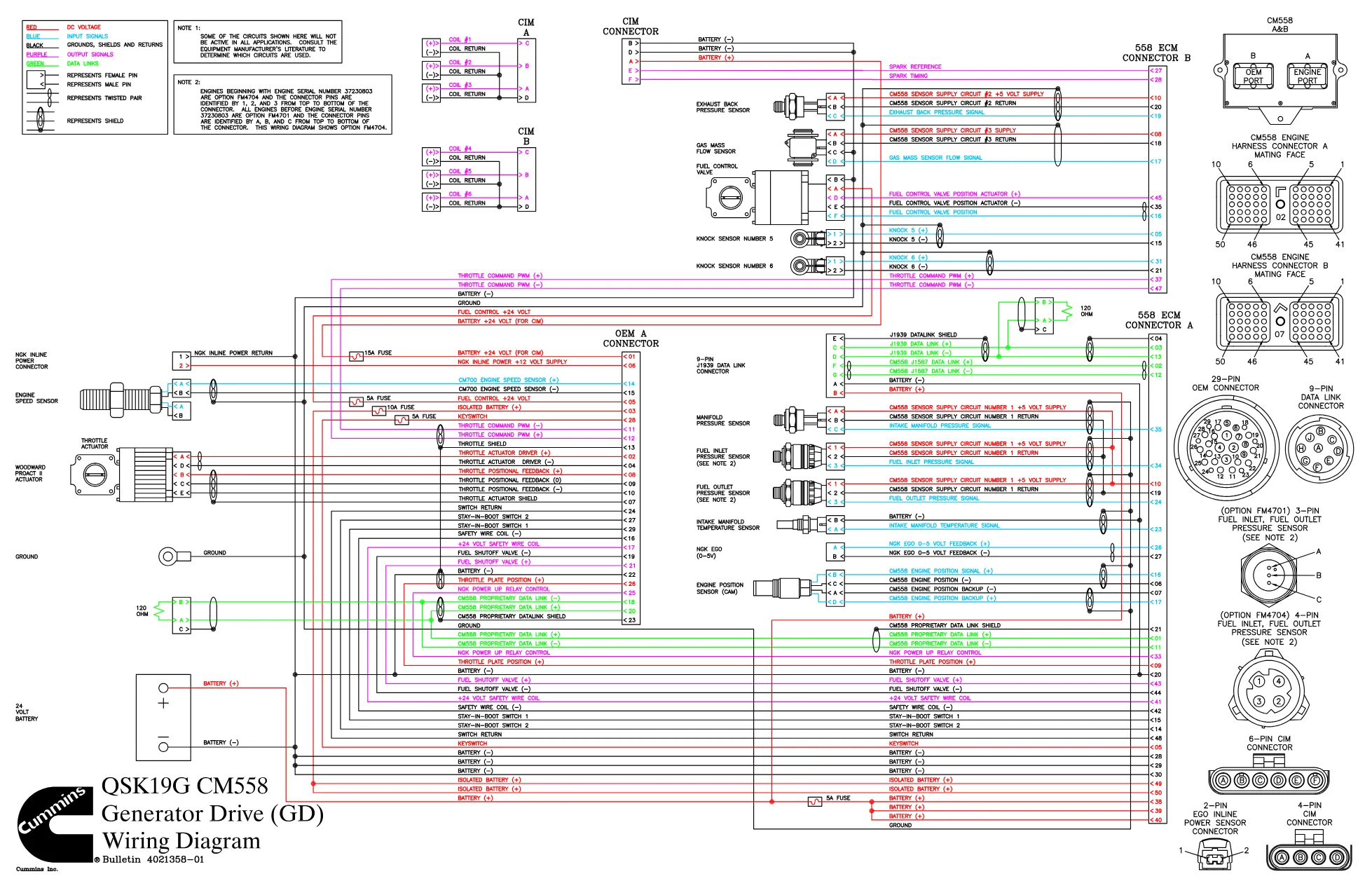Click the 'Bulletin 4021358-01' text
This screenshot has width=1372, height=888.
pos(153,859)
